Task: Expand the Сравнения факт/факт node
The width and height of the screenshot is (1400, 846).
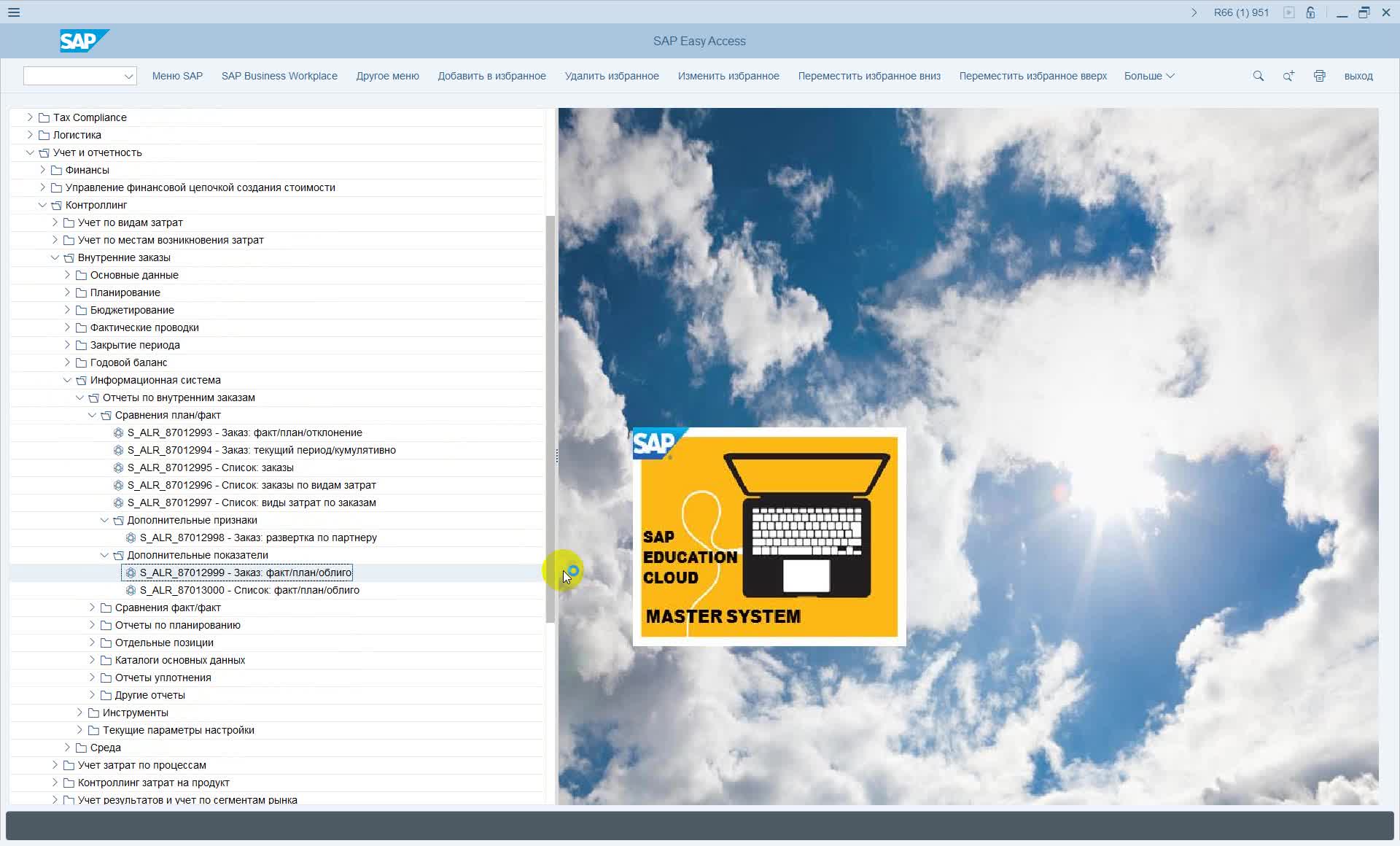Action: click(x=92, y=608)
